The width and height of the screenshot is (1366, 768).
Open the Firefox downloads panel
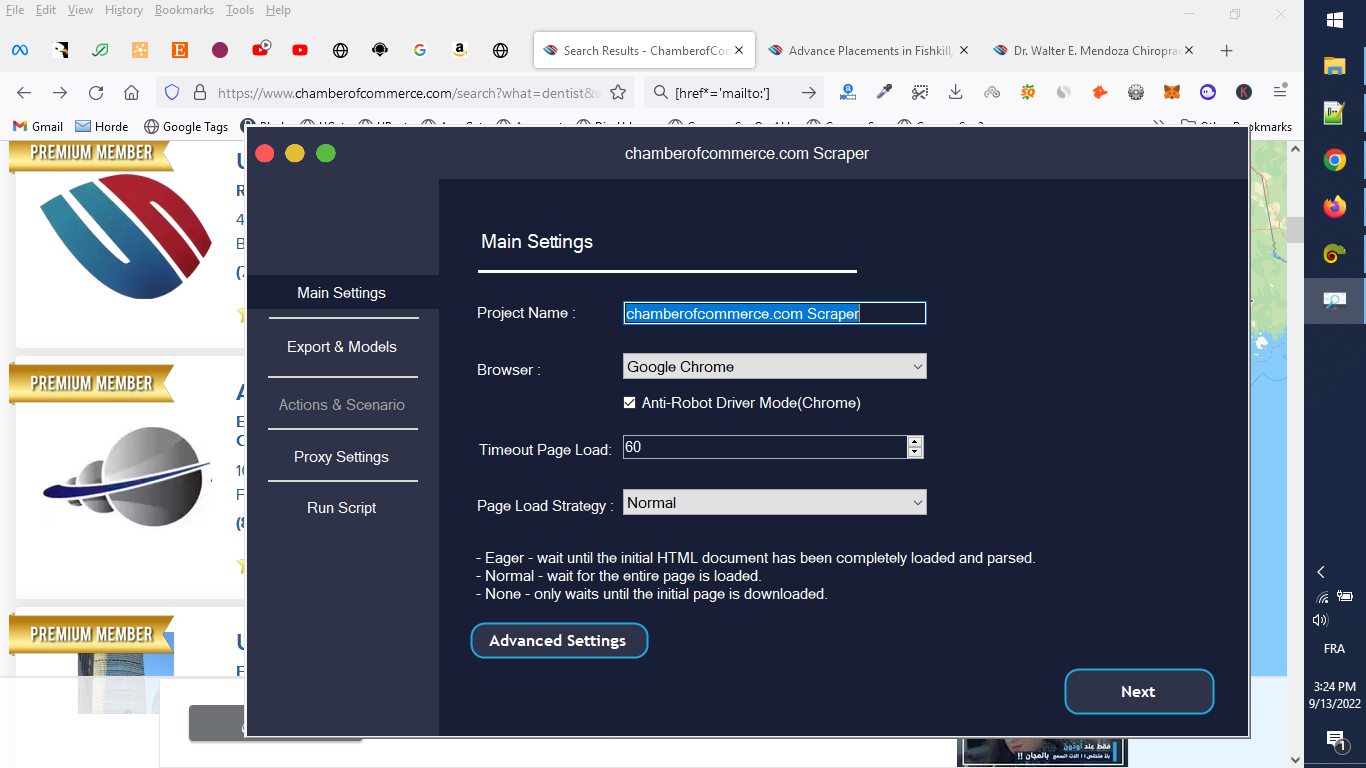tap(956, 93)
